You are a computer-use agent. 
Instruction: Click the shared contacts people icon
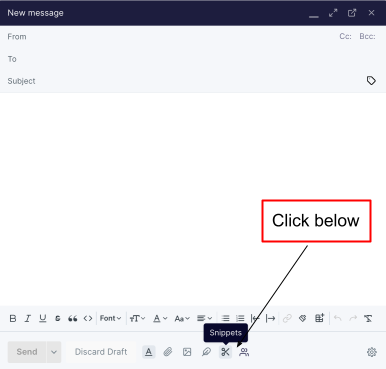244,352
